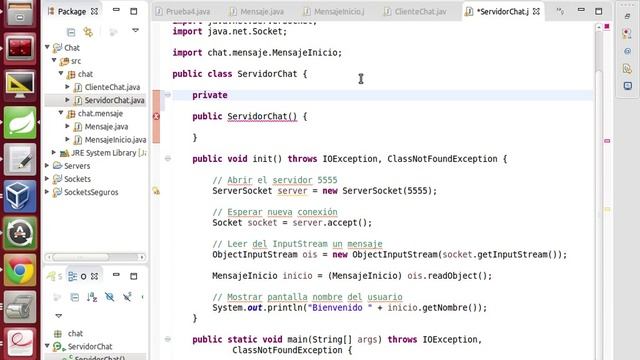Expand ClienteChat.java in the tree
This screenshot has height=360, width=640.
pos(68,87)
